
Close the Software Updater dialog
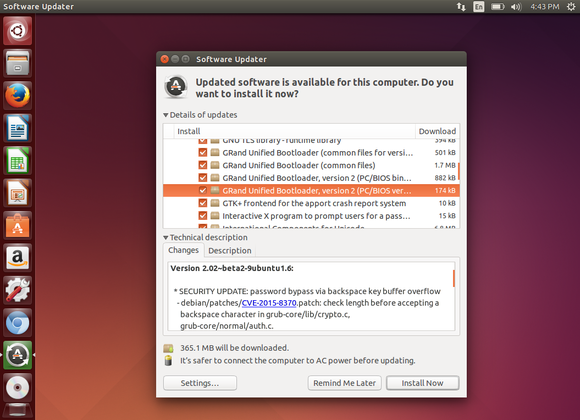[165, 59]
